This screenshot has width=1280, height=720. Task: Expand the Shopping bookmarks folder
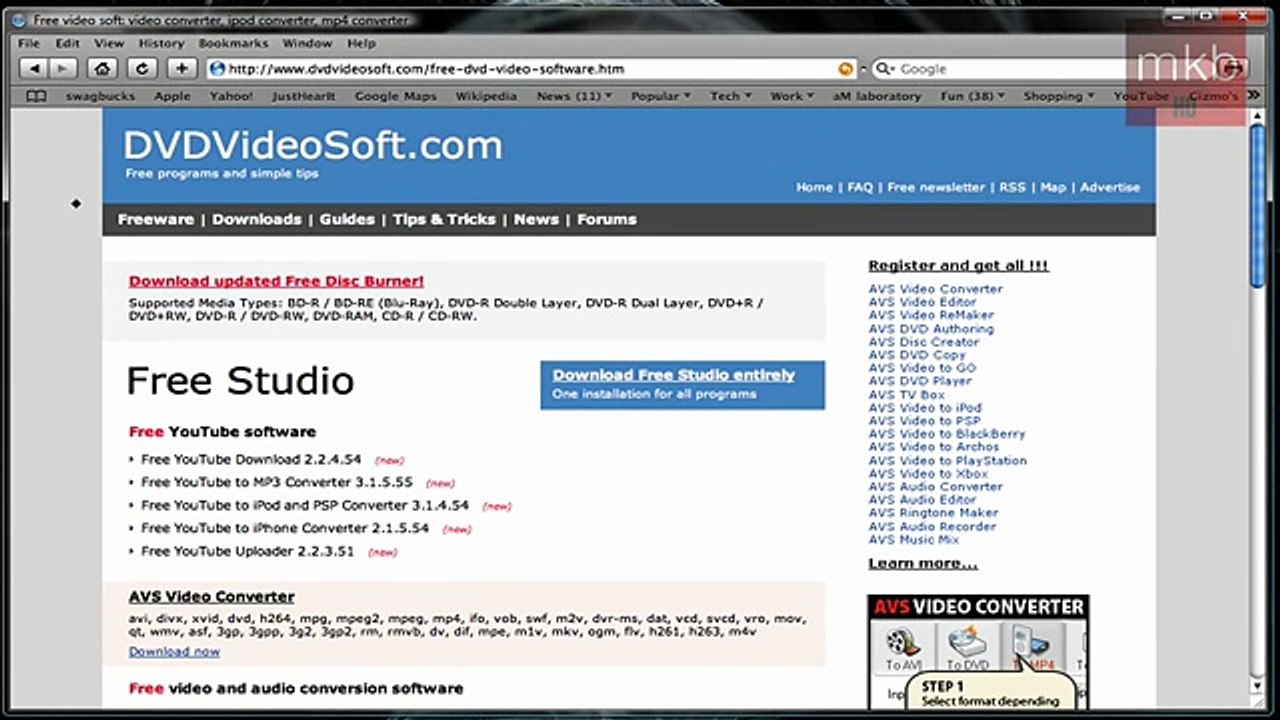(x=1059, y=96)
